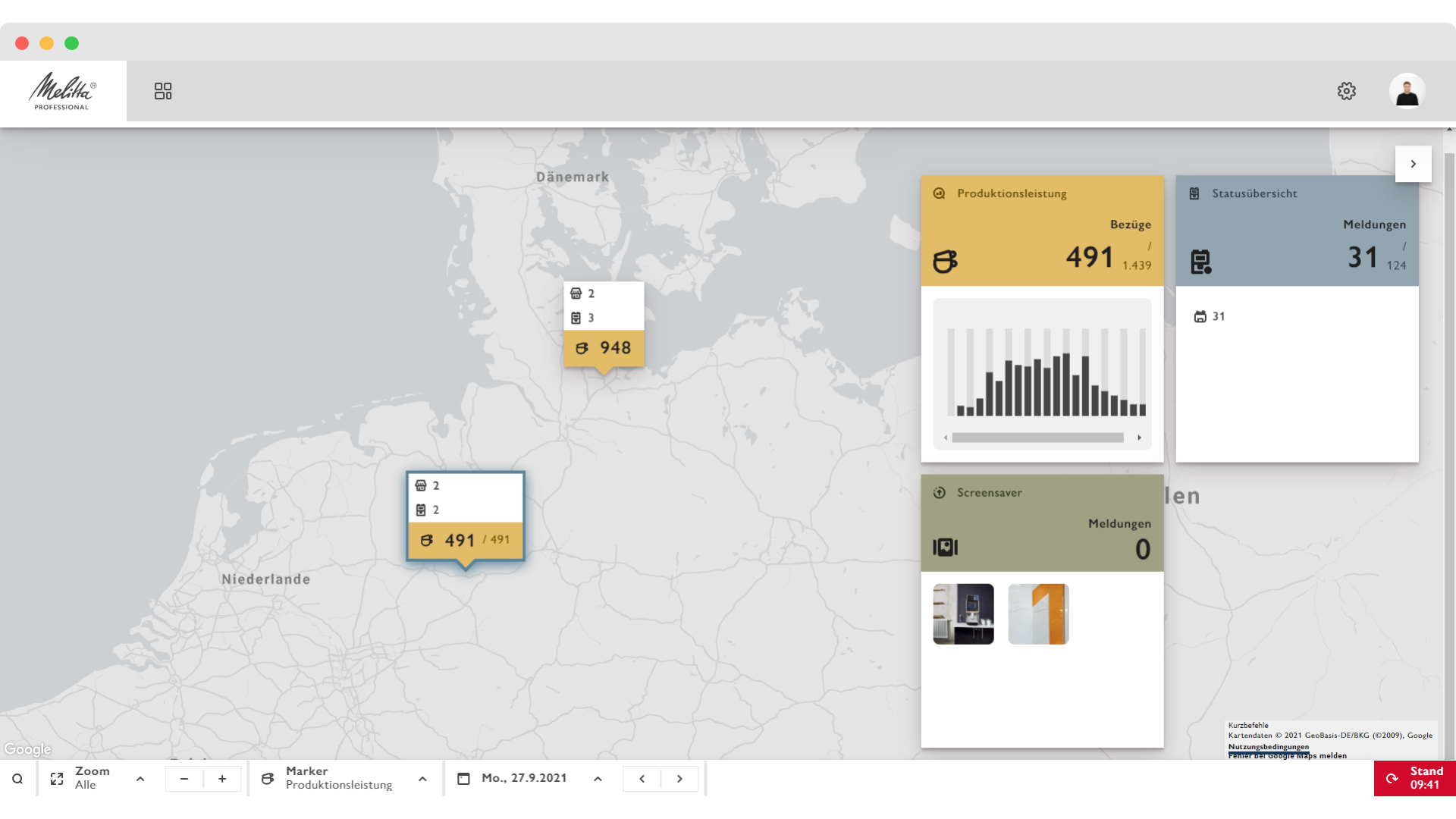Click the machine icon in the 491 marker
This screenshot has height=819, width=1456.
pos(421,510)
